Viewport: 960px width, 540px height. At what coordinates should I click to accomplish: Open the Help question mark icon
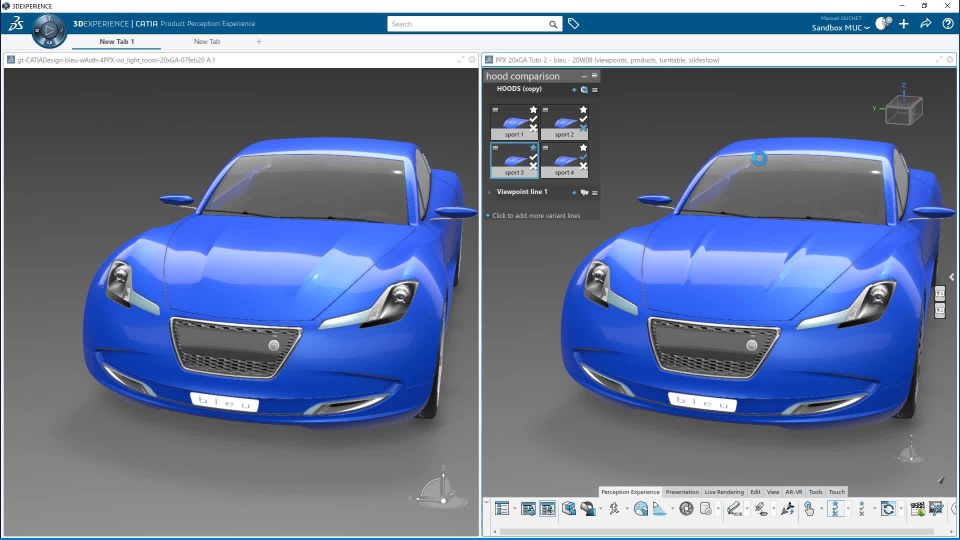tap(948, 23)
